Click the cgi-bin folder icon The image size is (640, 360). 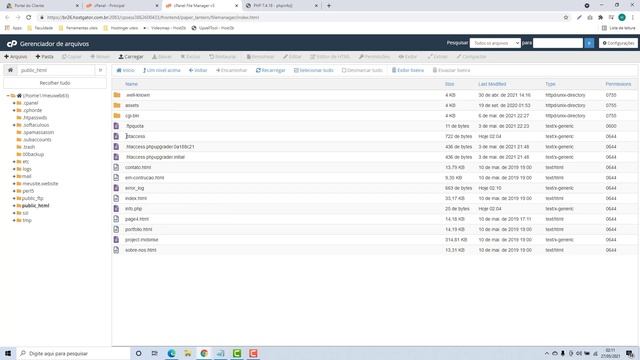tap(117, 116)
